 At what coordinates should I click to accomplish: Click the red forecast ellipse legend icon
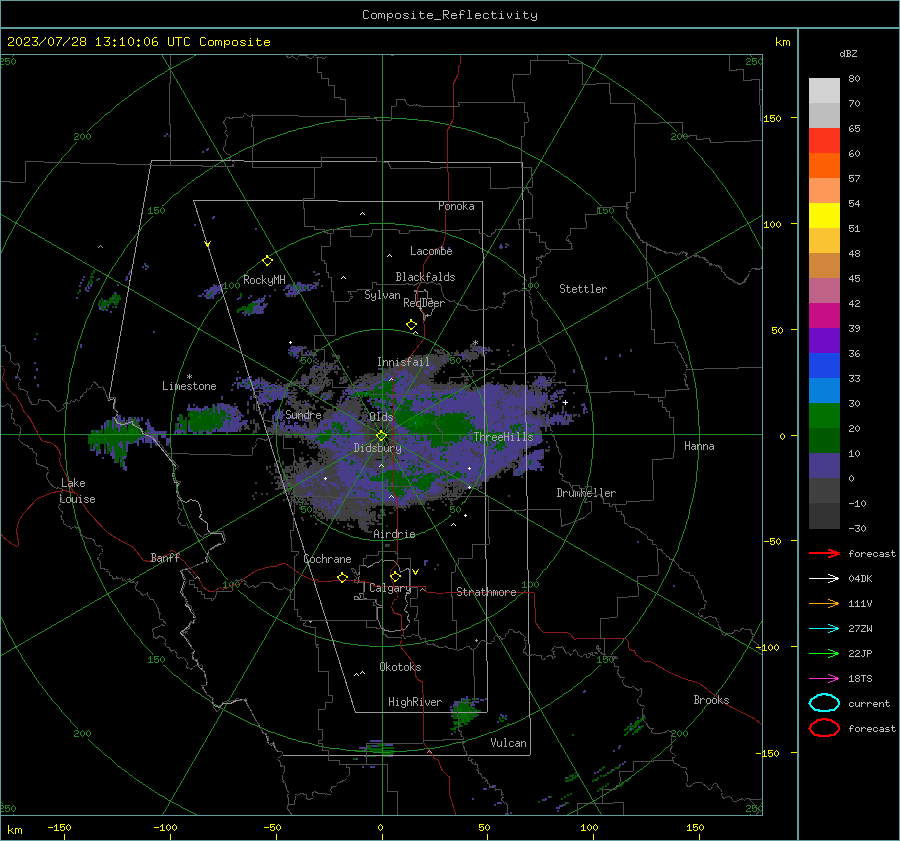tap(824, 728)
